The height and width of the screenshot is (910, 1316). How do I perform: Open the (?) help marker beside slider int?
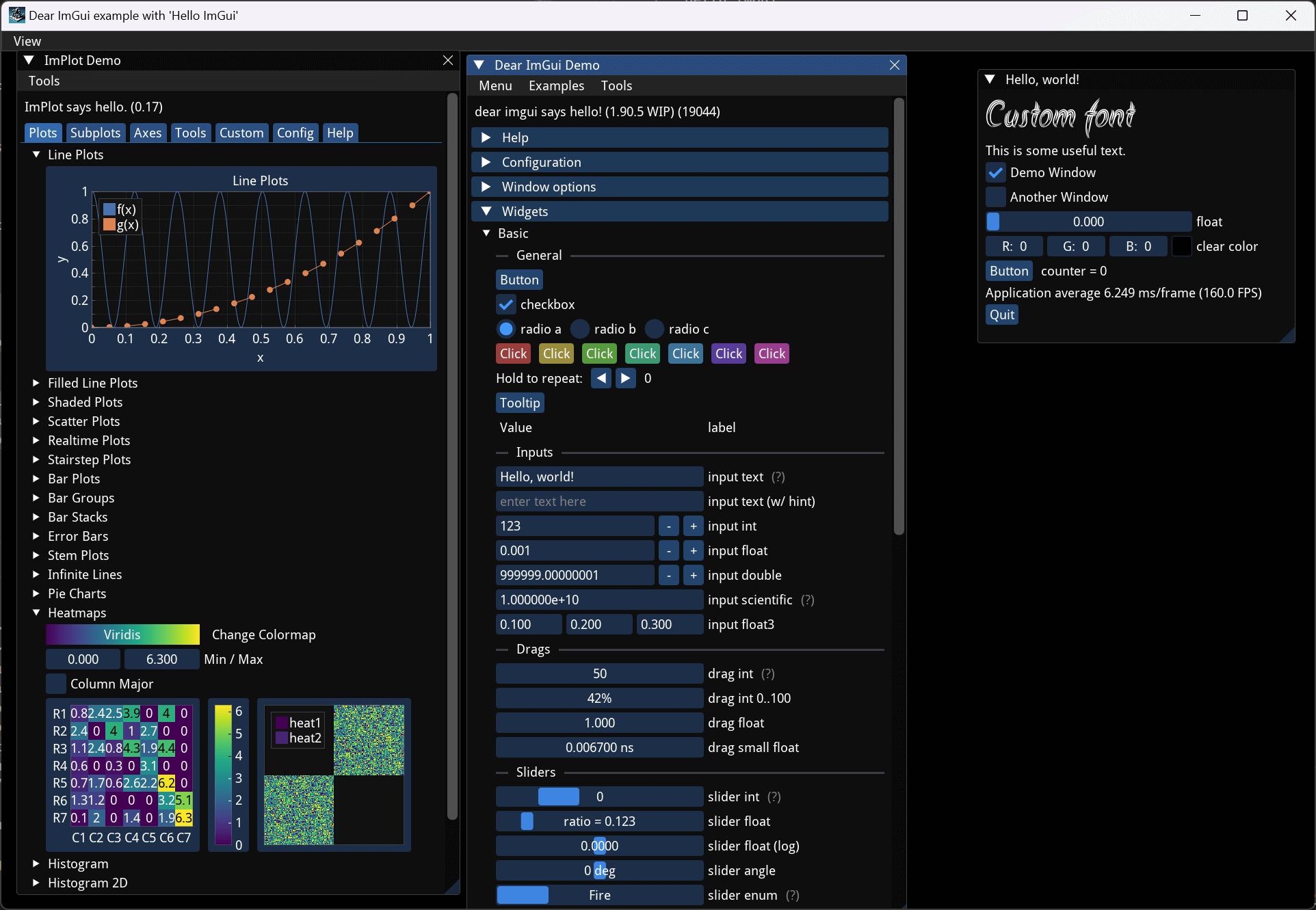[775, 797]
